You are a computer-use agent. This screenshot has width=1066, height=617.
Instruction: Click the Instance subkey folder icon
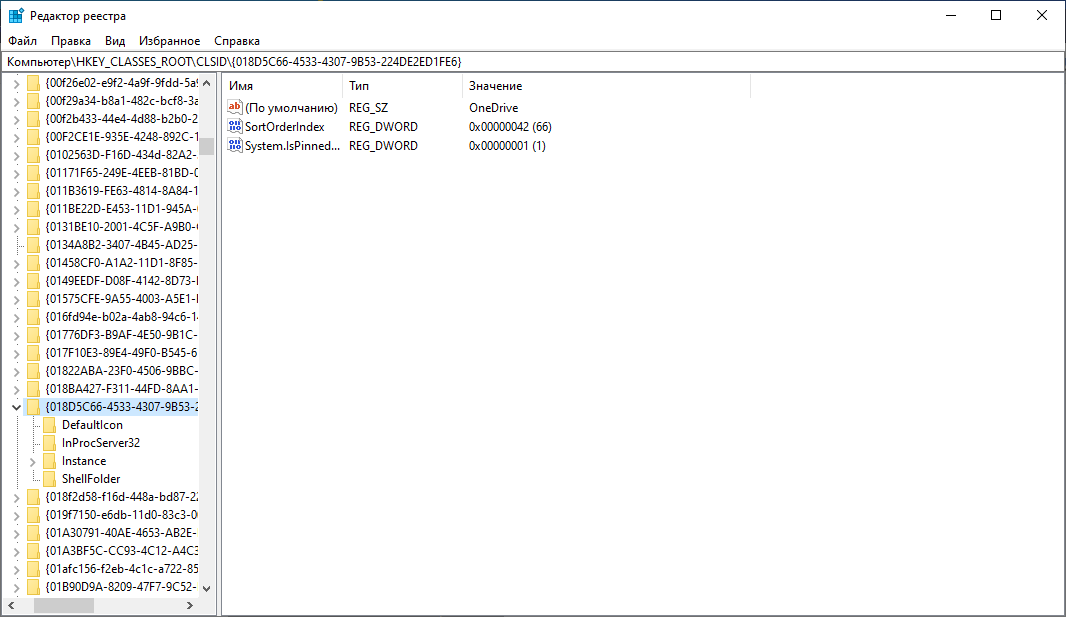[x=50, y=461]
